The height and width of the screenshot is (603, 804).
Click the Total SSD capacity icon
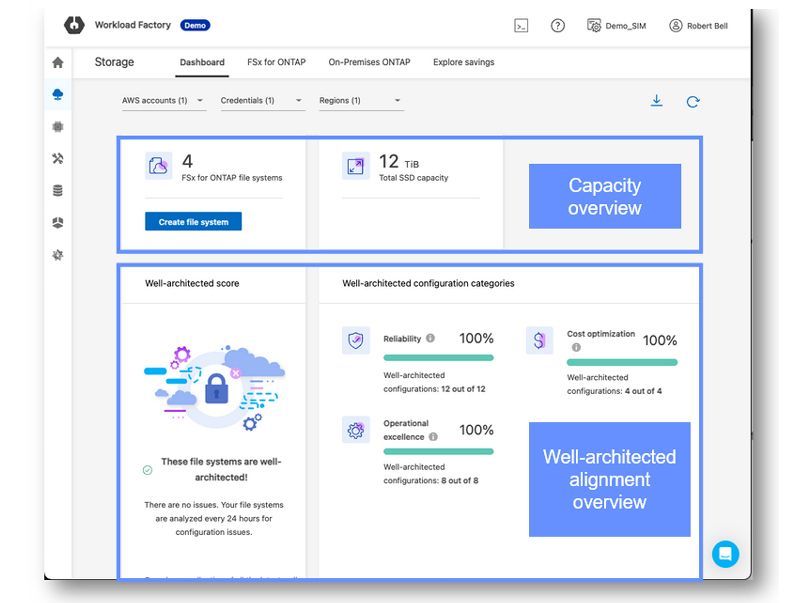click(x=356, y=166)
